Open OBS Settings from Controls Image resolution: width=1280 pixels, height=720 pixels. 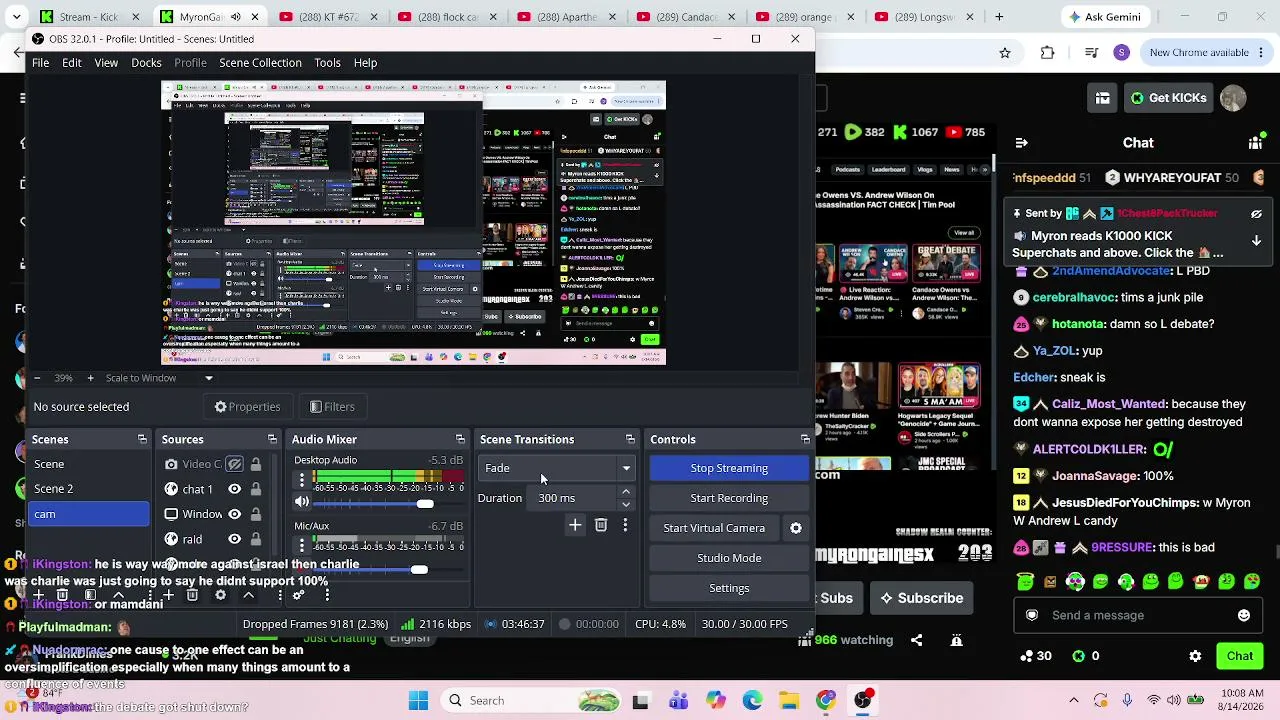click(729, 588)
